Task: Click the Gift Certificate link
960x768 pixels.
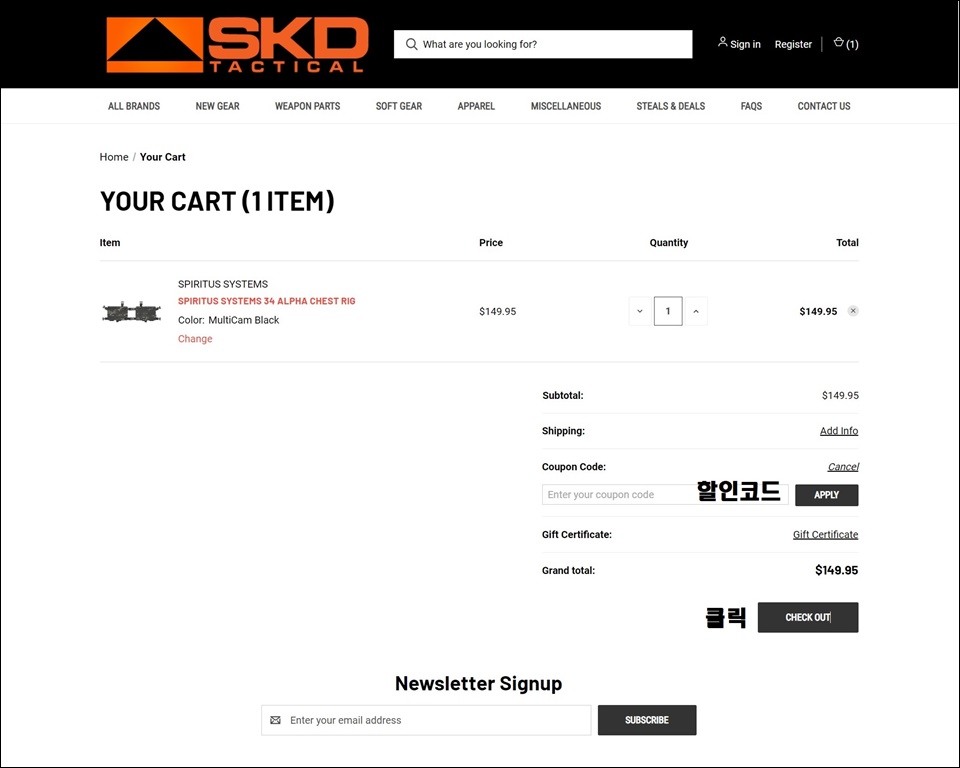Action: [825, 534]
